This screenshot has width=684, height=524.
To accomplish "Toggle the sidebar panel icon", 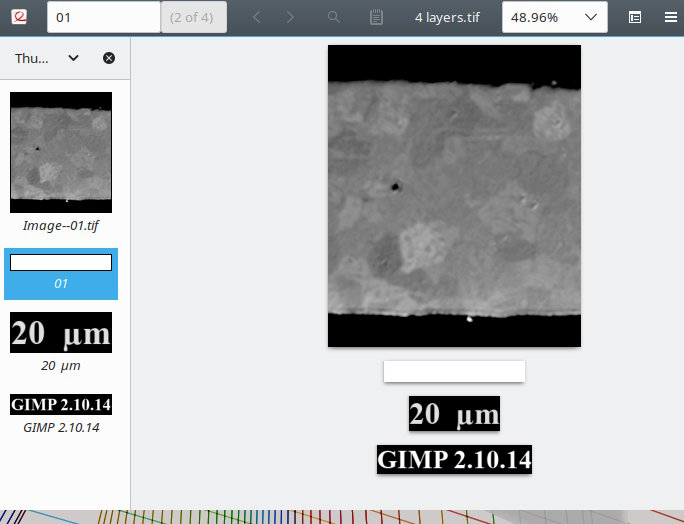I will click(635, 17).
